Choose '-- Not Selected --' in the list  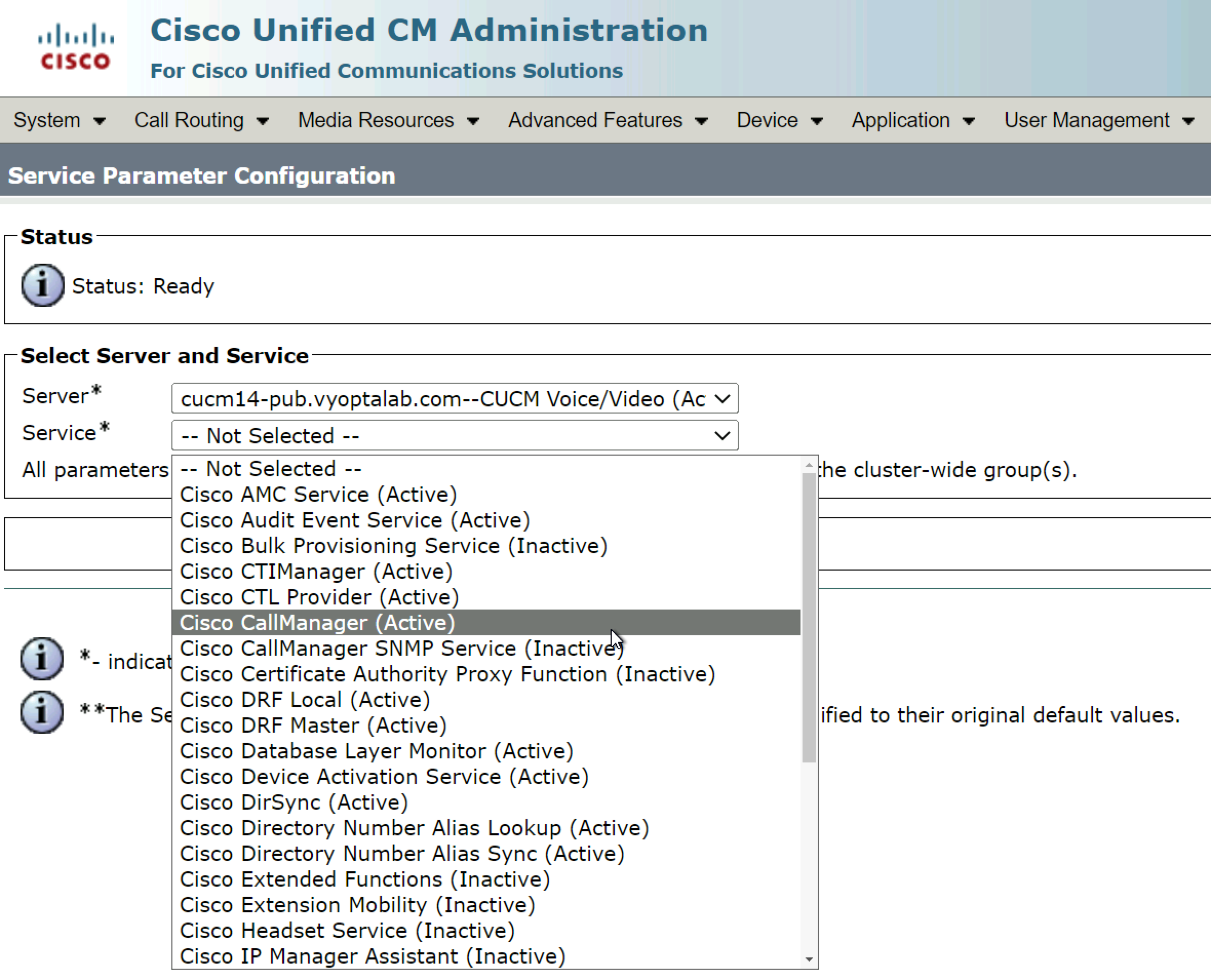486,468
